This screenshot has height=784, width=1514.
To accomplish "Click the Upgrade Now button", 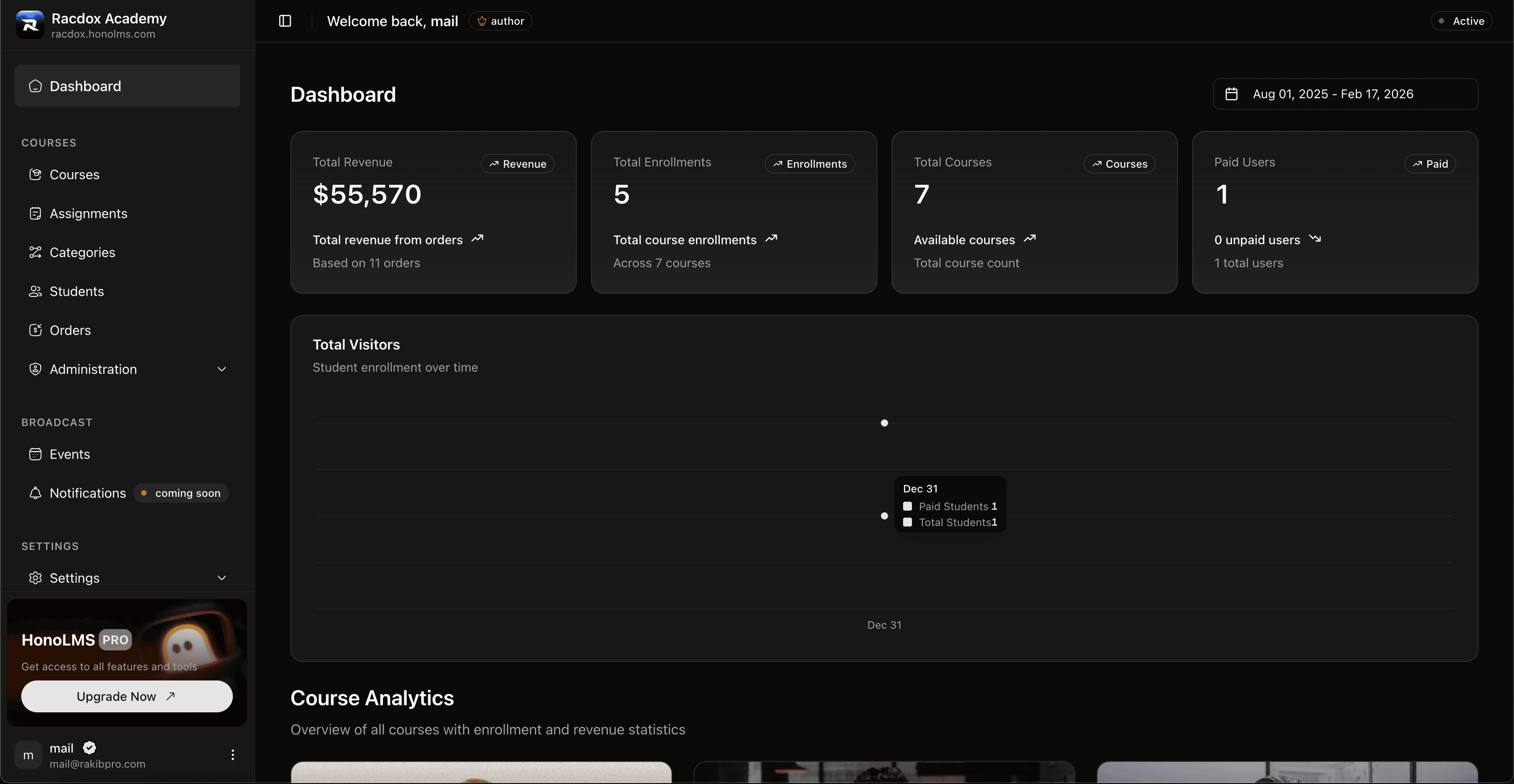I will tap(126, 696).
